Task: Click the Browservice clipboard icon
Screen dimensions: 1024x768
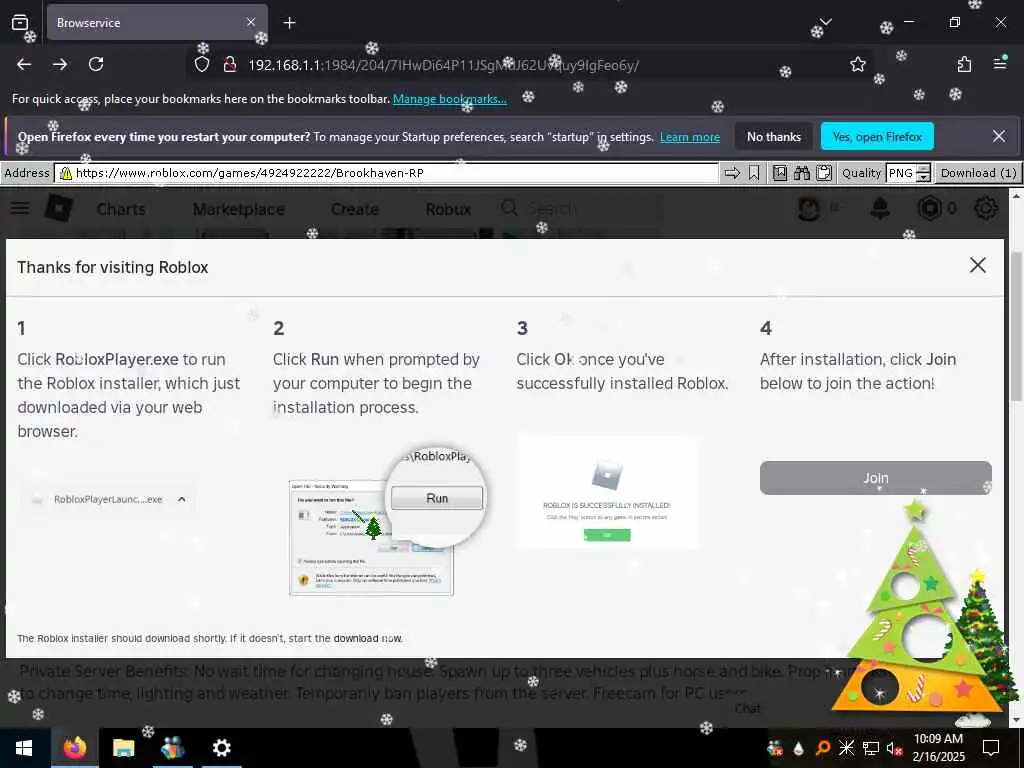Action: click(824, 173)
